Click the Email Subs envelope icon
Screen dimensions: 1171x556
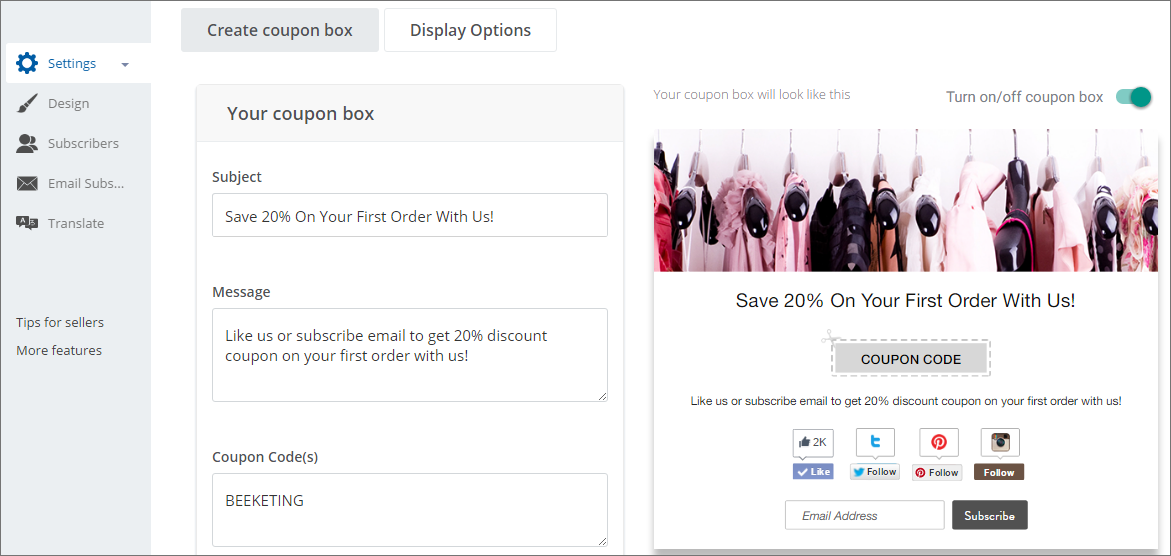[27, 183]
